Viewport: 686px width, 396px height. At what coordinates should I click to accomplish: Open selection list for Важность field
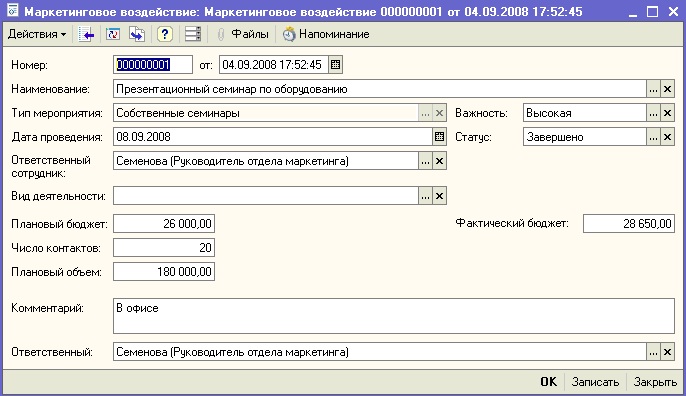(x=653, y=113)
